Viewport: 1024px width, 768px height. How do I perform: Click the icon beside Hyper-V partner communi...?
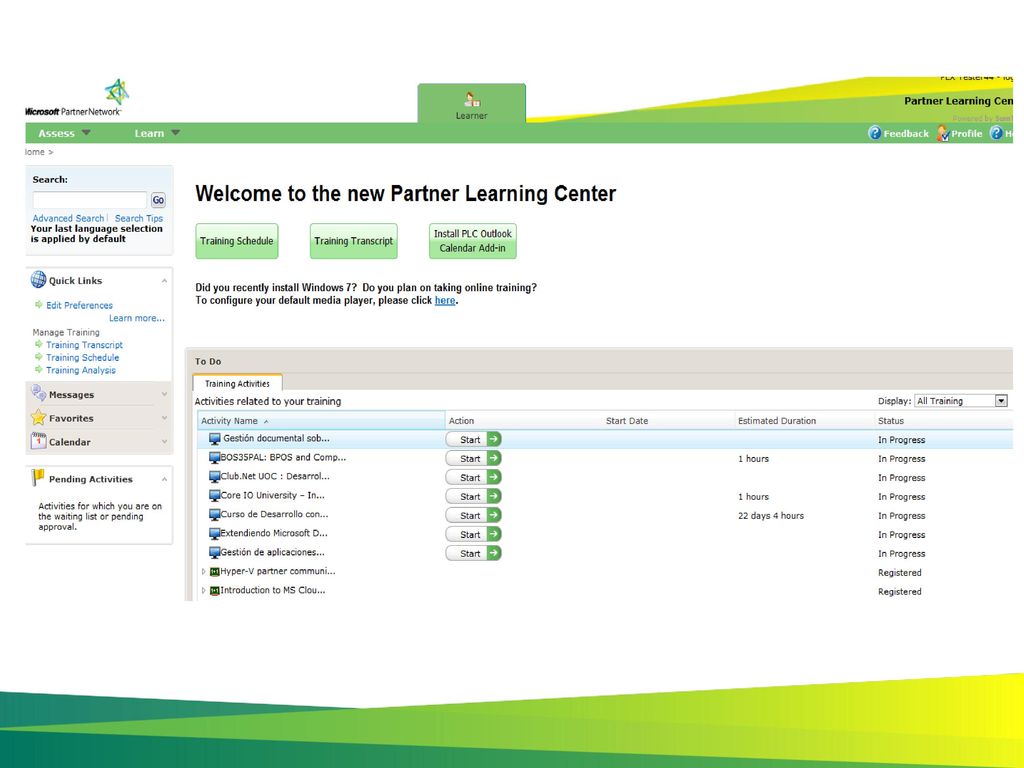(x=214, y=571)
